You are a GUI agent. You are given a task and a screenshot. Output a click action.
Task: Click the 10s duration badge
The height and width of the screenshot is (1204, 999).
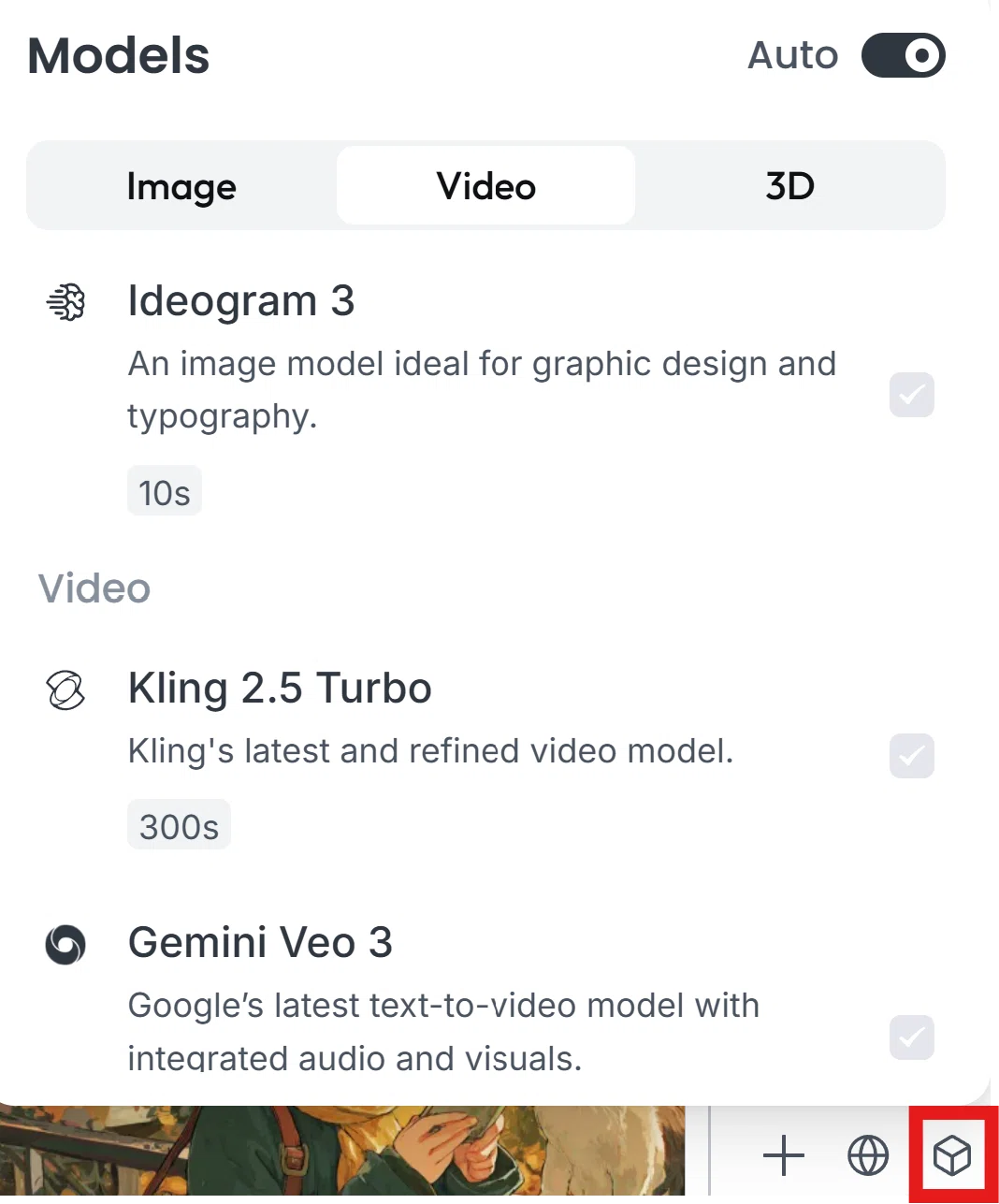click(x=165, y=491)
